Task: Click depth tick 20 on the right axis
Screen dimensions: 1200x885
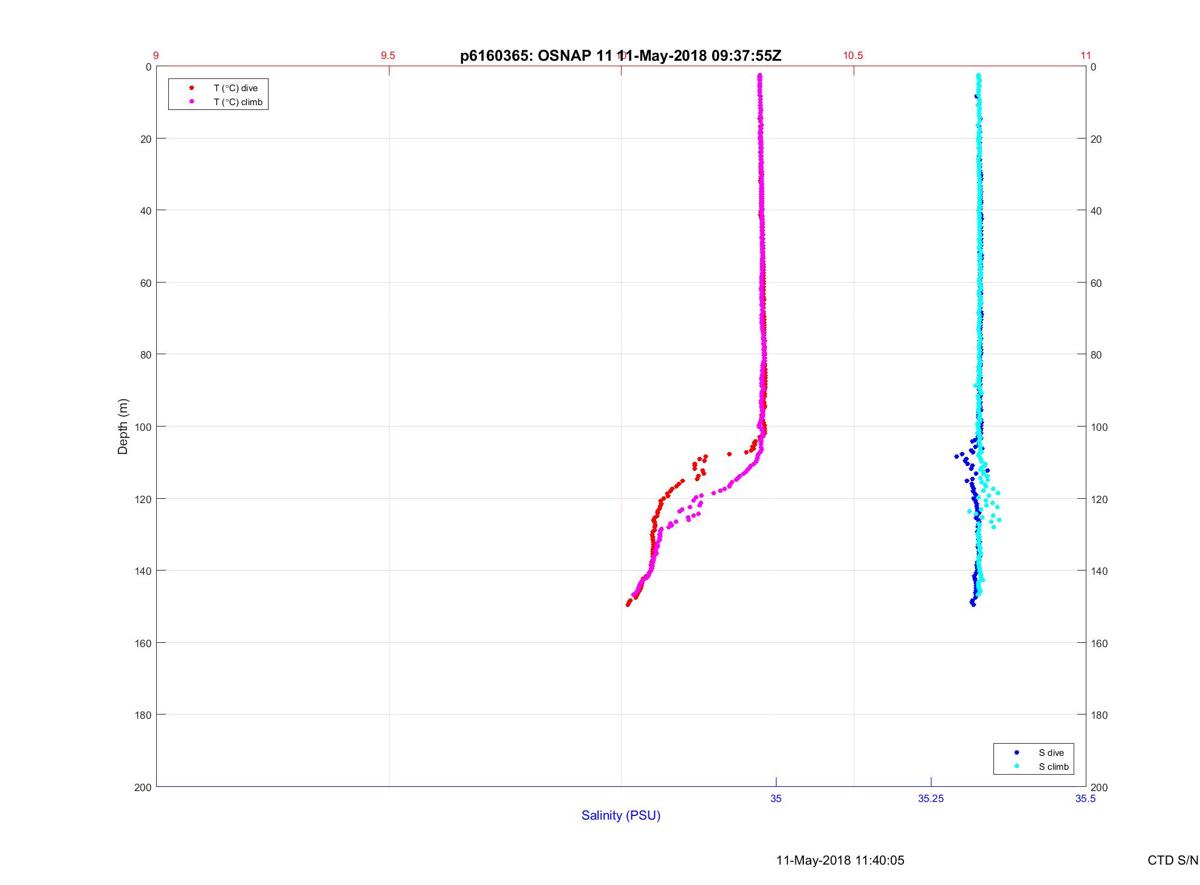Action: coord(1098,139)
